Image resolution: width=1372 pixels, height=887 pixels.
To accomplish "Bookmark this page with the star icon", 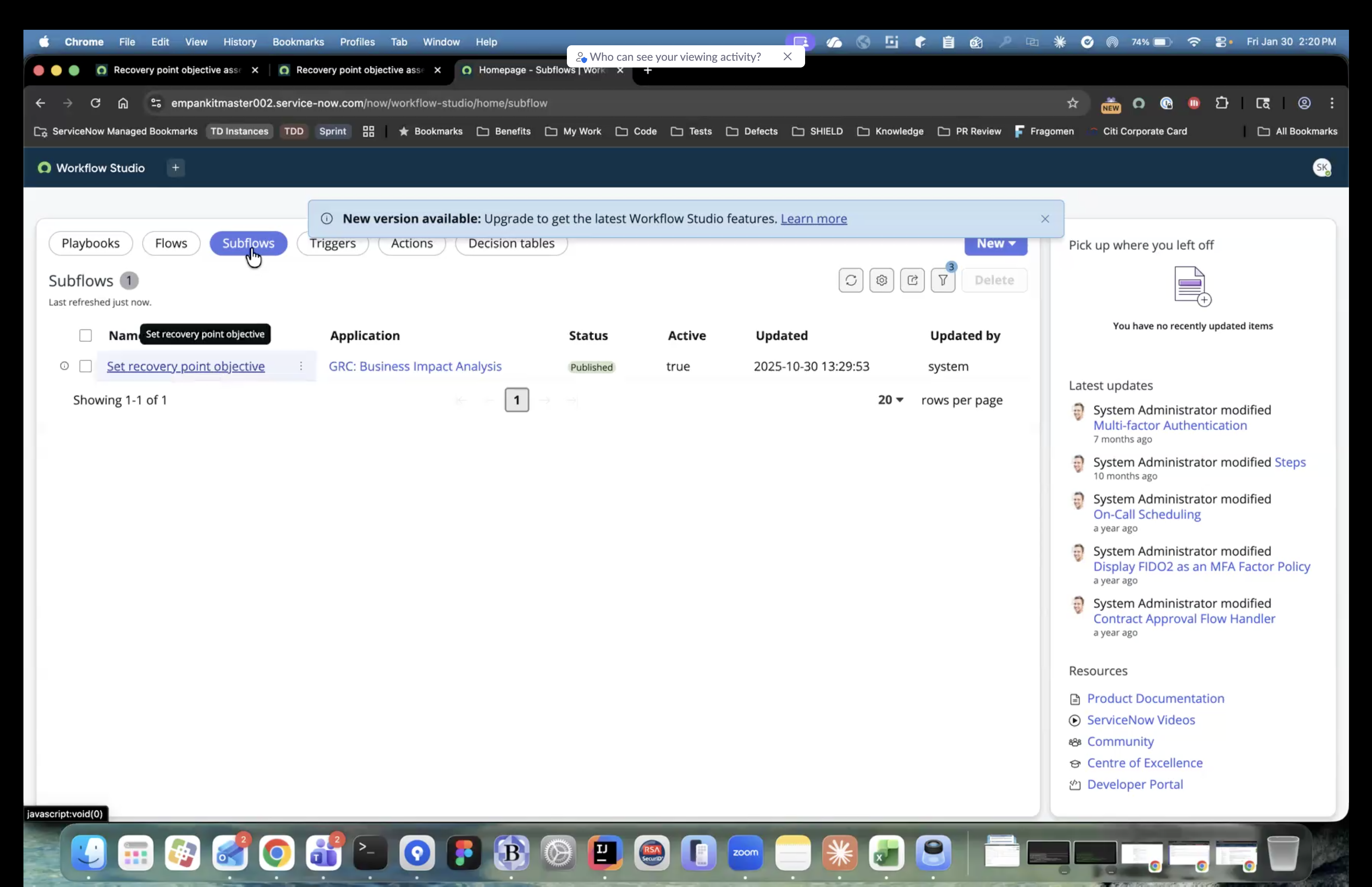I will pos(1072,103).
